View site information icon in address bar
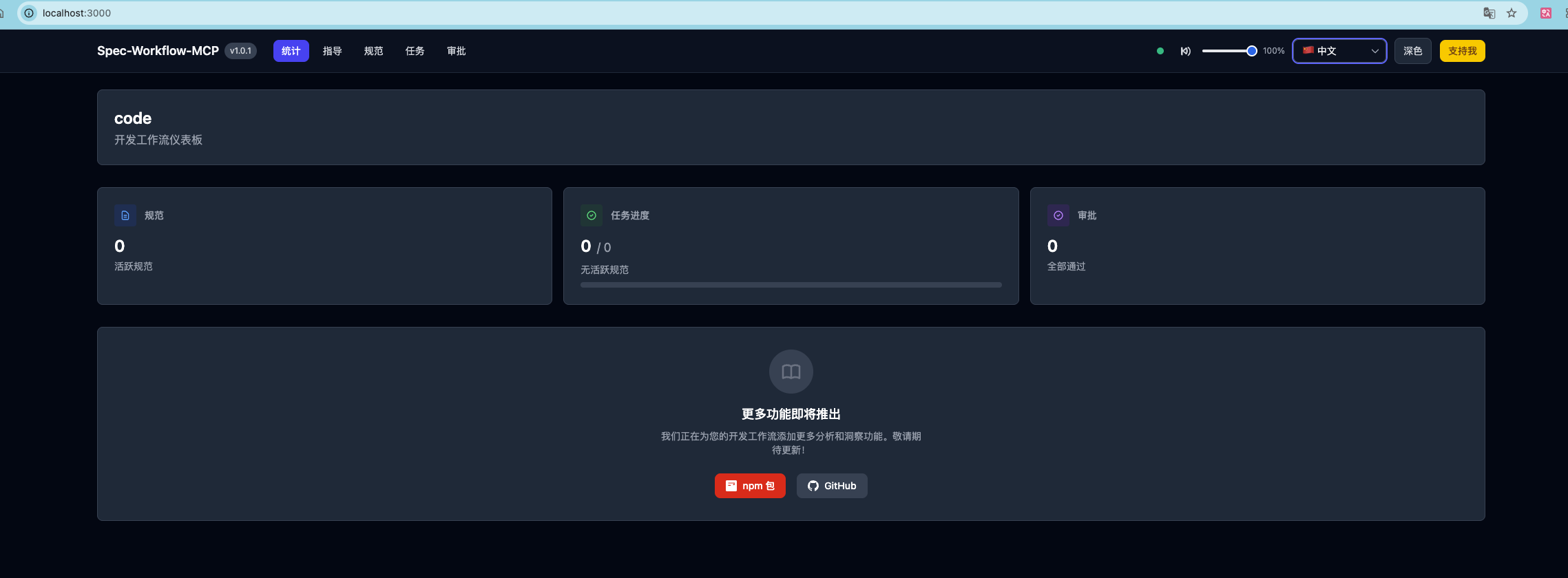Image resolution: width=1568 pixels, height=578 pixels. (29, 13)
